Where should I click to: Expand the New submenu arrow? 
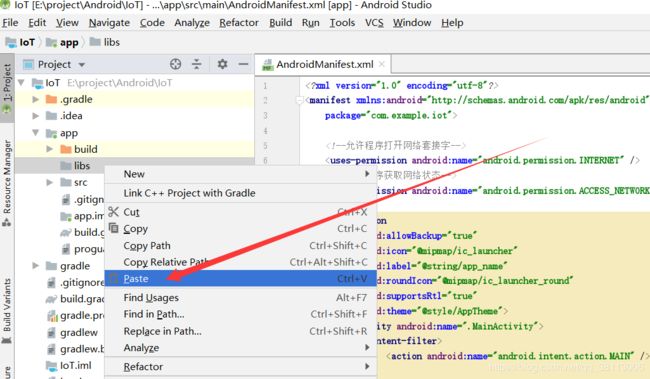(367, 174)
